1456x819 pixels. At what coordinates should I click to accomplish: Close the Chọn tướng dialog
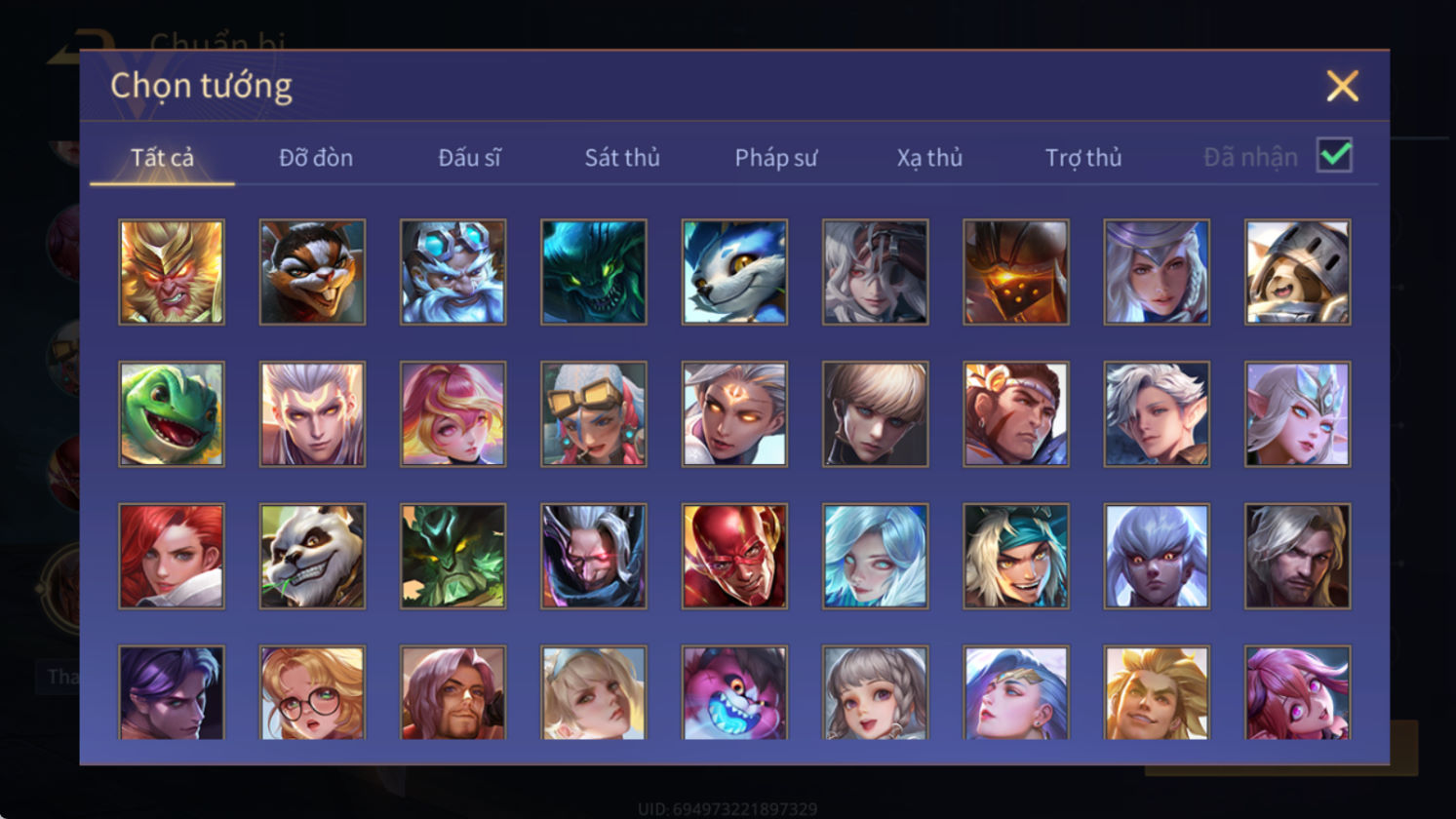(x=1343, y=87)
